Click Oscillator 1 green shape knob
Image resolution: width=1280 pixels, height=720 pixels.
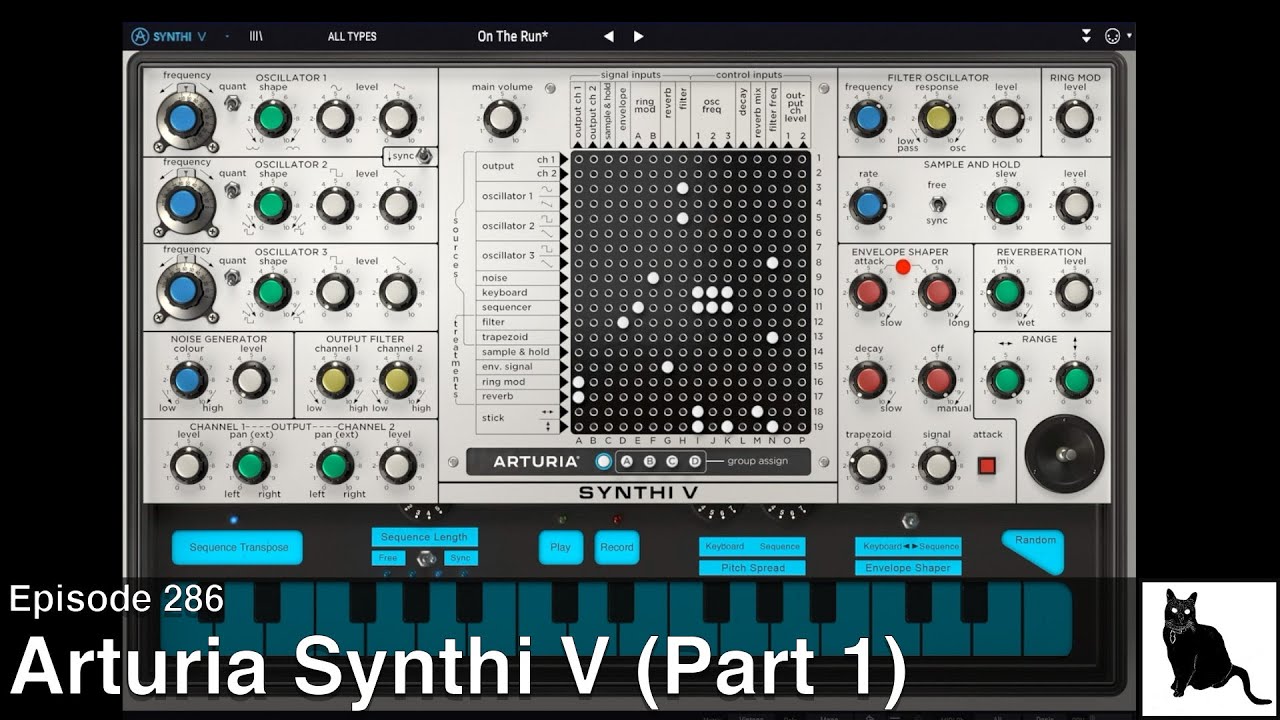pos(271,119)
